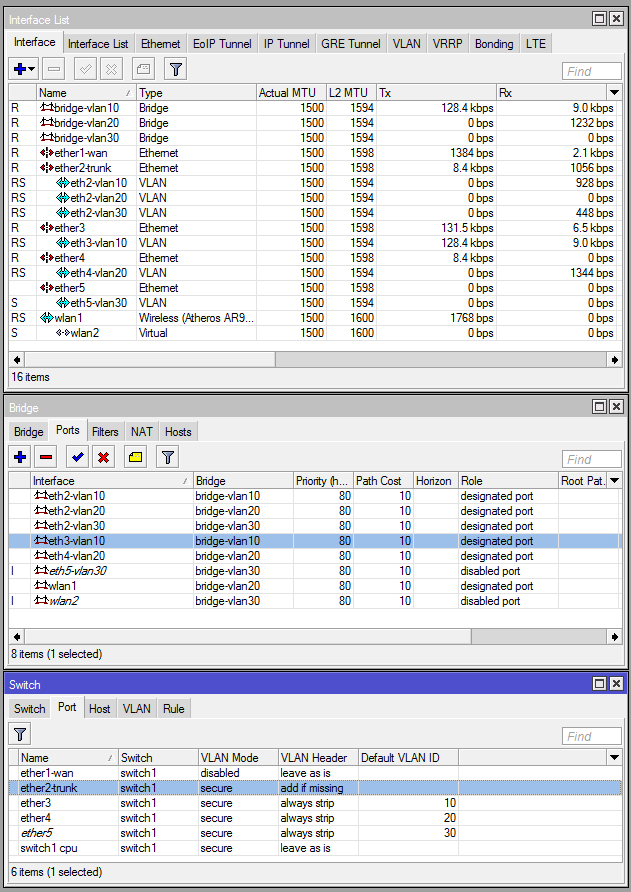Image resolution: width=631 pixels, height=892 pixels.
Task: Open Rule tab in Switch window
Action: tap(174, 709)
